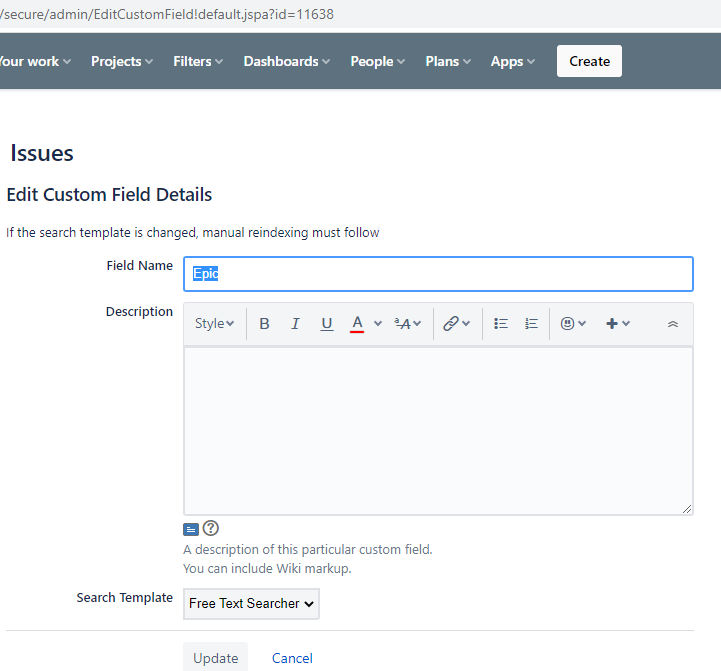Open the Plans menu
Screen dimensions: 721x671
pos(448,61)
